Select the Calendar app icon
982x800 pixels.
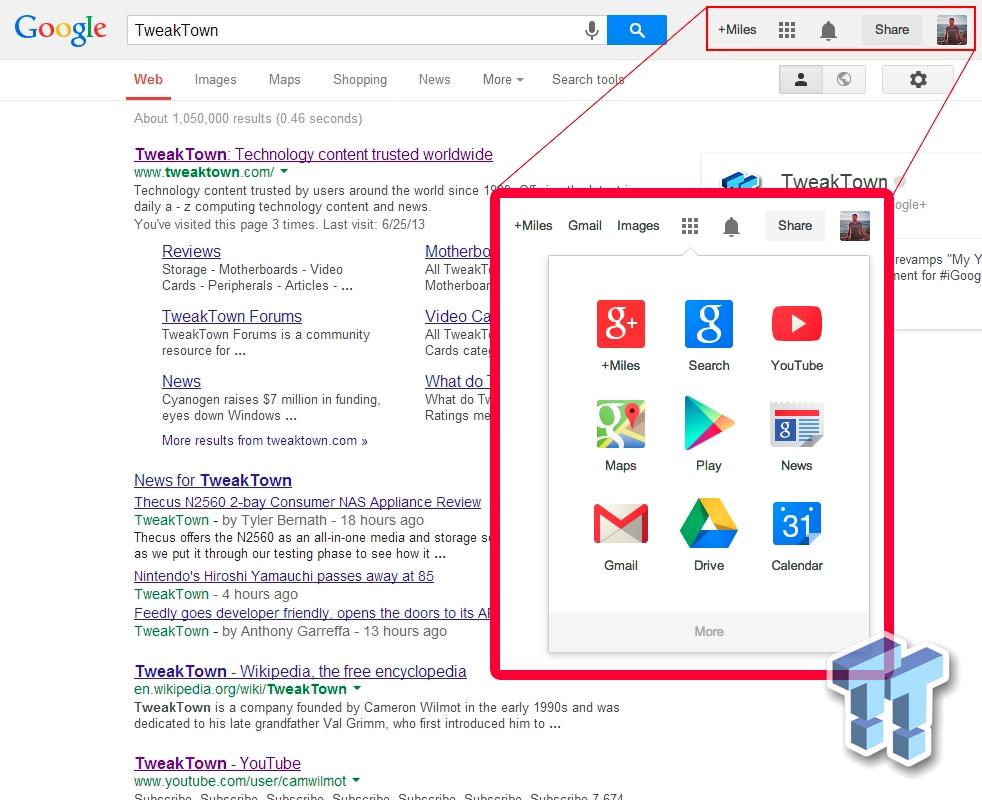click(x=796, y=524)
